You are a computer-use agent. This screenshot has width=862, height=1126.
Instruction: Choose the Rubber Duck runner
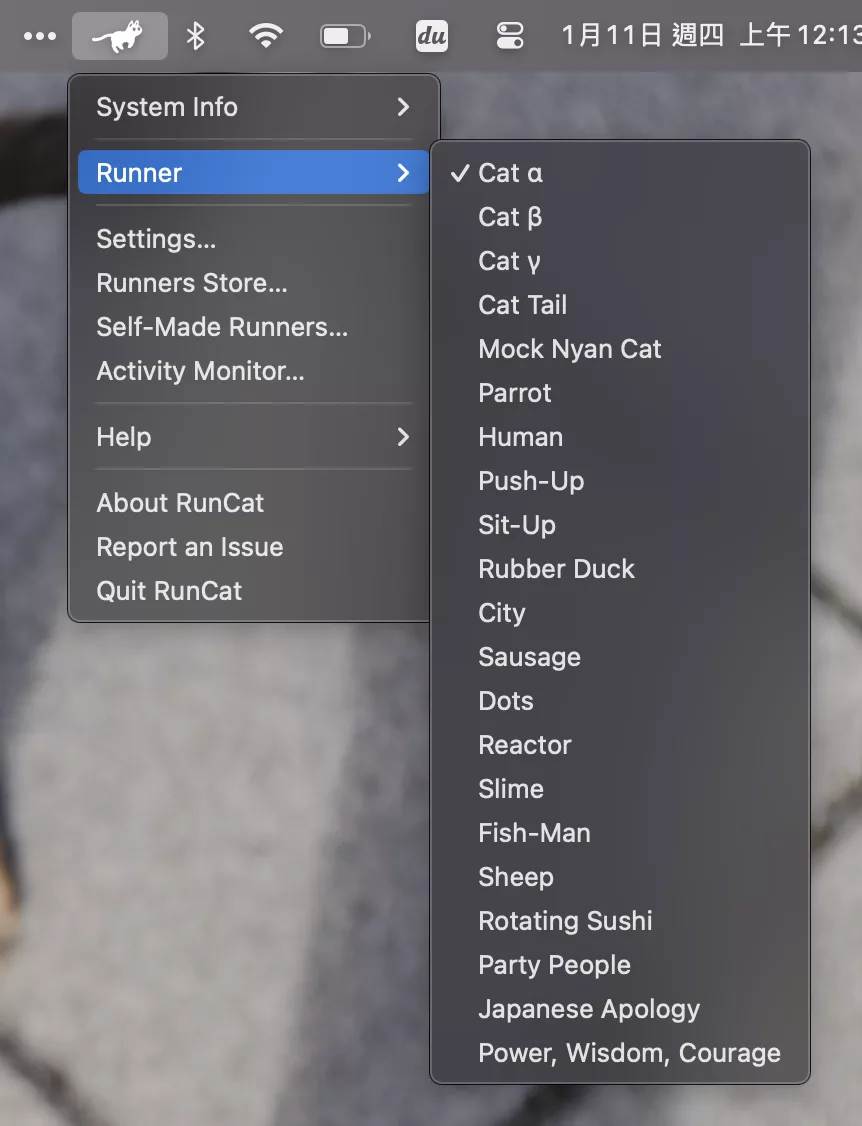[620, 569]
